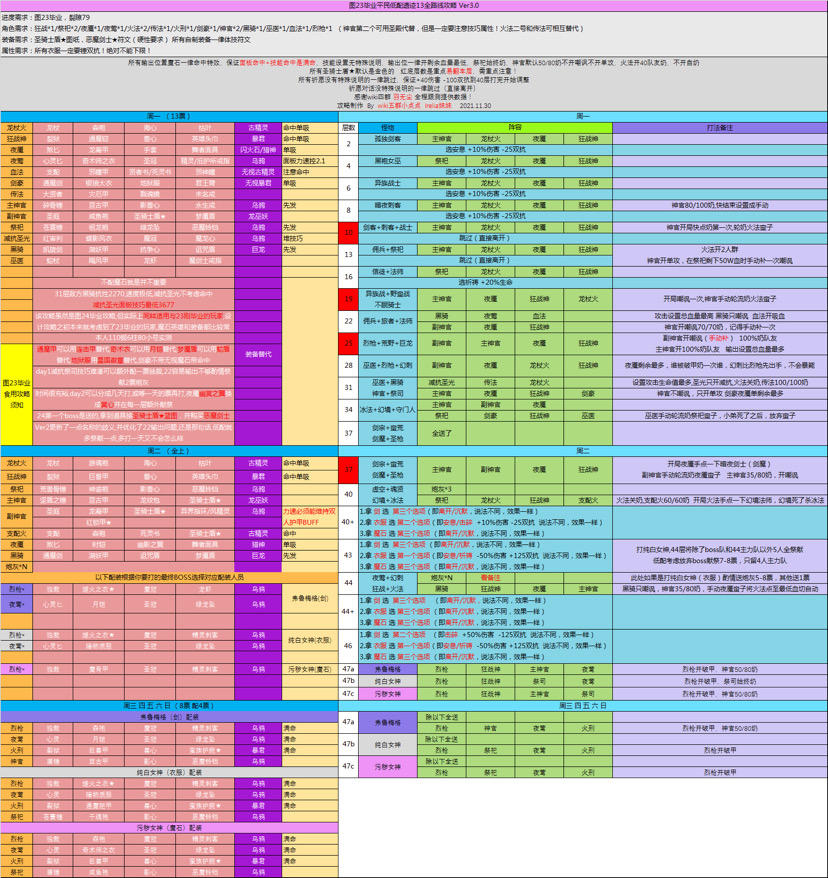Click the 神官80/100奶 note on floor 8
The height and width of the screenshot is (878, 828).
(720, 205)
